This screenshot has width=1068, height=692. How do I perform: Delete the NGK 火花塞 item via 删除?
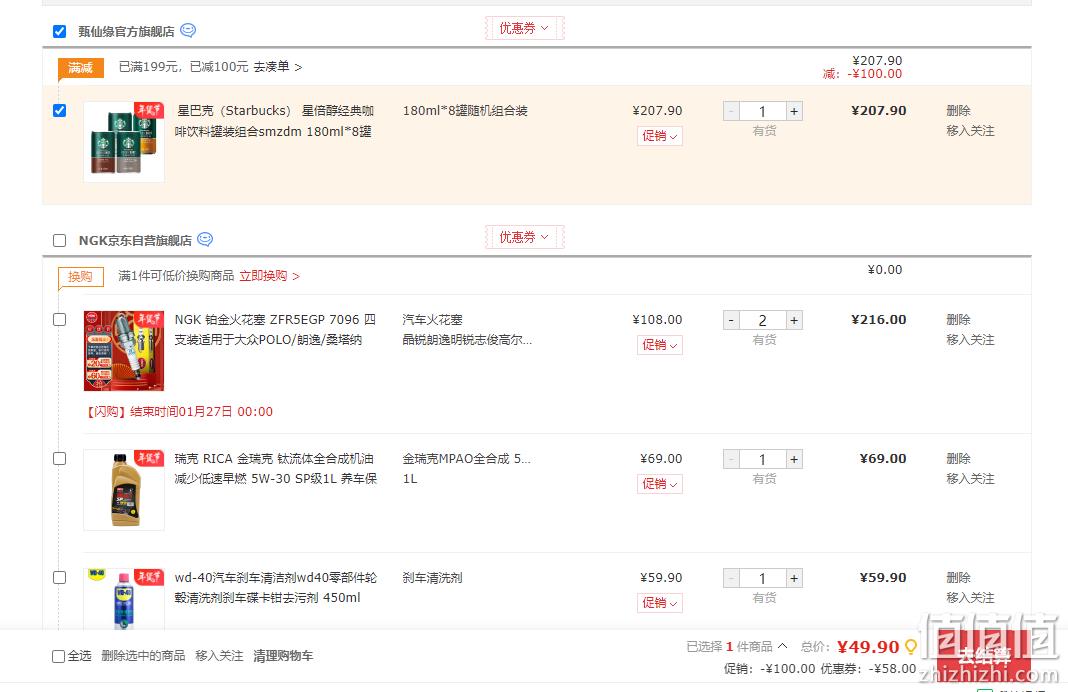958,319
